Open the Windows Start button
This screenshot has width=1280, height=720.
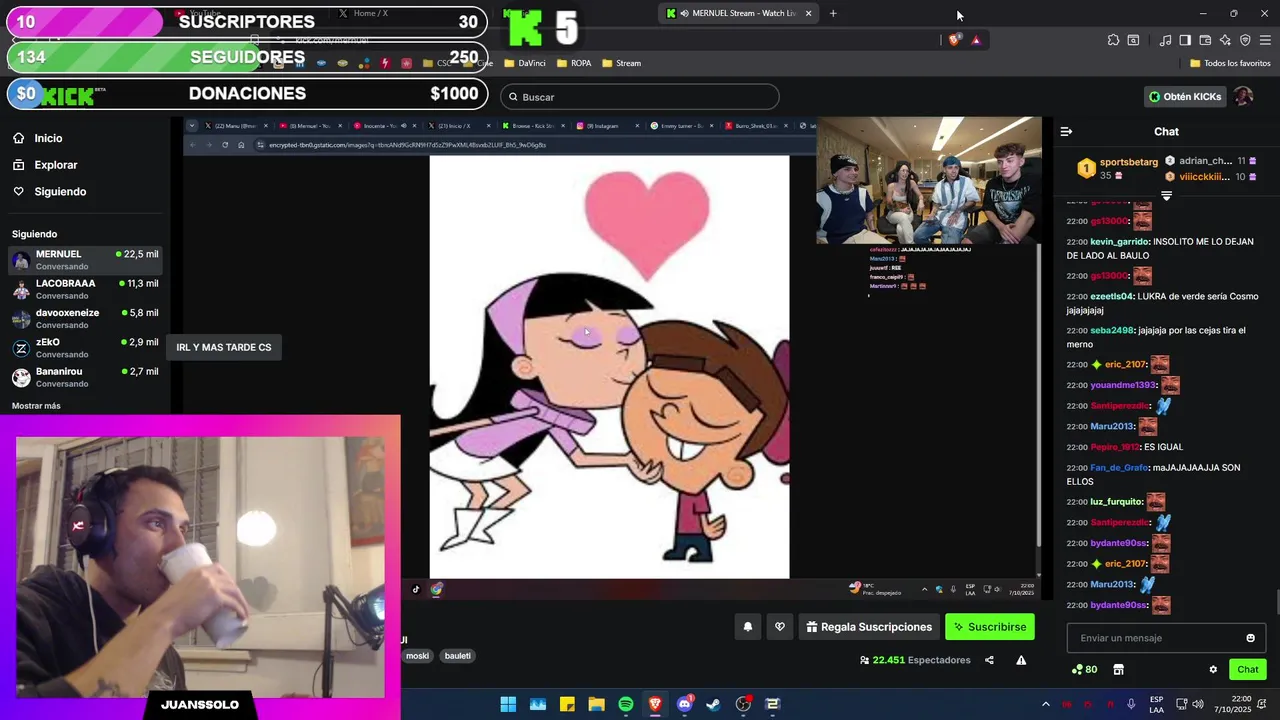(508, 704)
